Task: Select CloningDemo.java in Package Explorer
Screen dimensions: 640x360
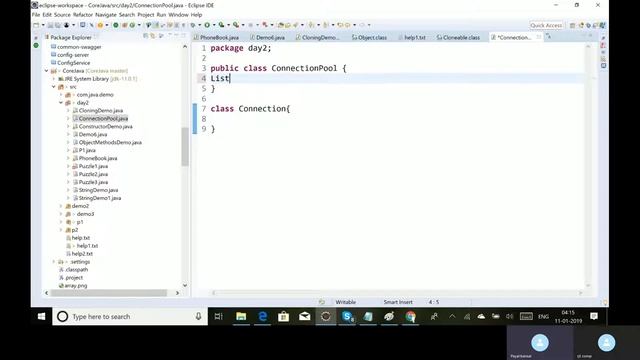Action: pyautogui.click(x=101, y=111)
